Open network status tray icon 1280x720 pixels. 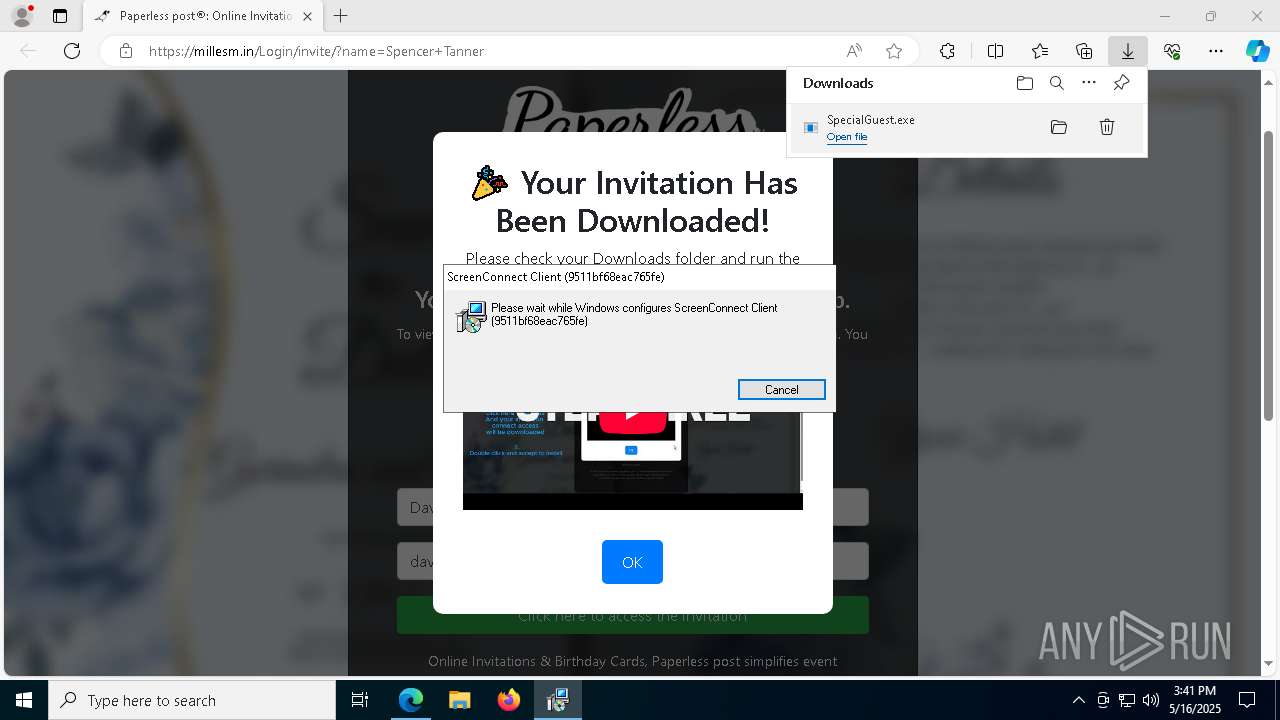pyautogui.click(x=1127, y=700)
